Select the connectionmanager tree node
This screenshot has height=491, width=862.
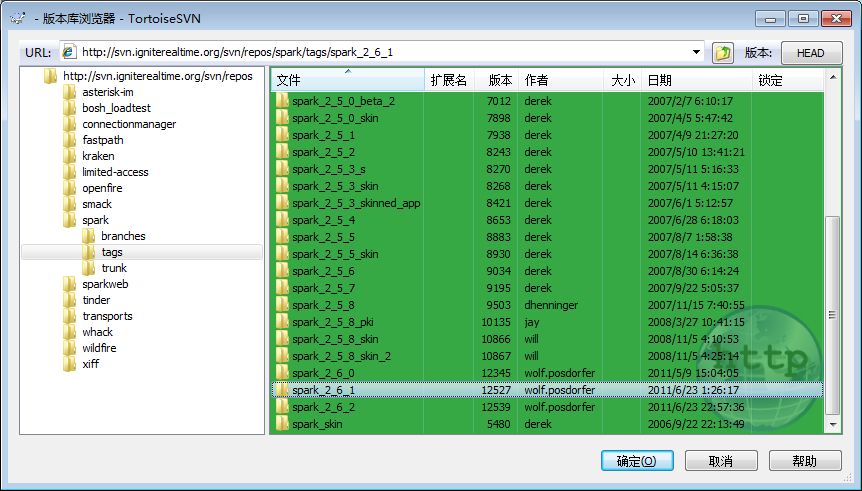pyautogui.click(x=129, y=124)
